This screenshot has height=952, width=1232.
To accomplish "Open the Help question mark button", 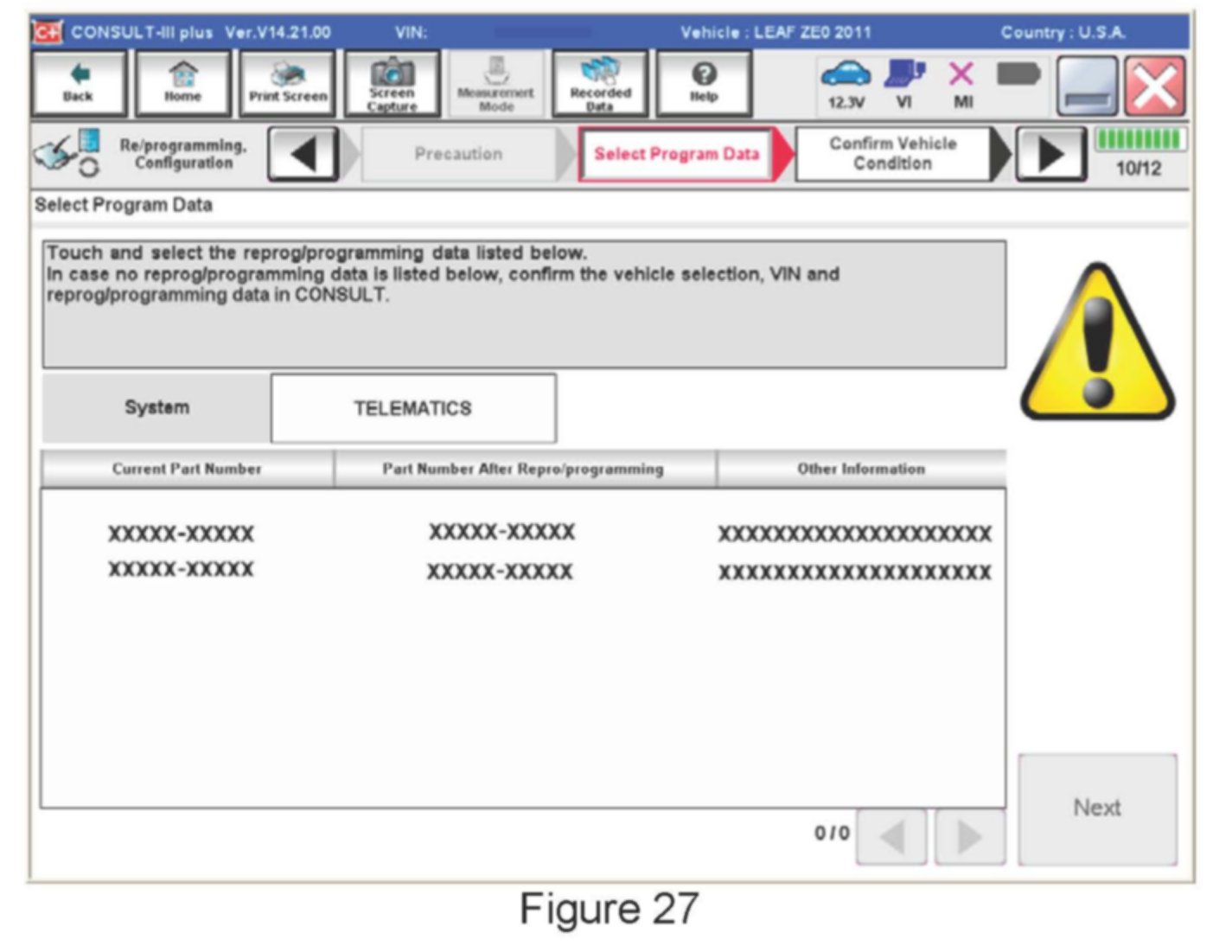I will (704, 84).
